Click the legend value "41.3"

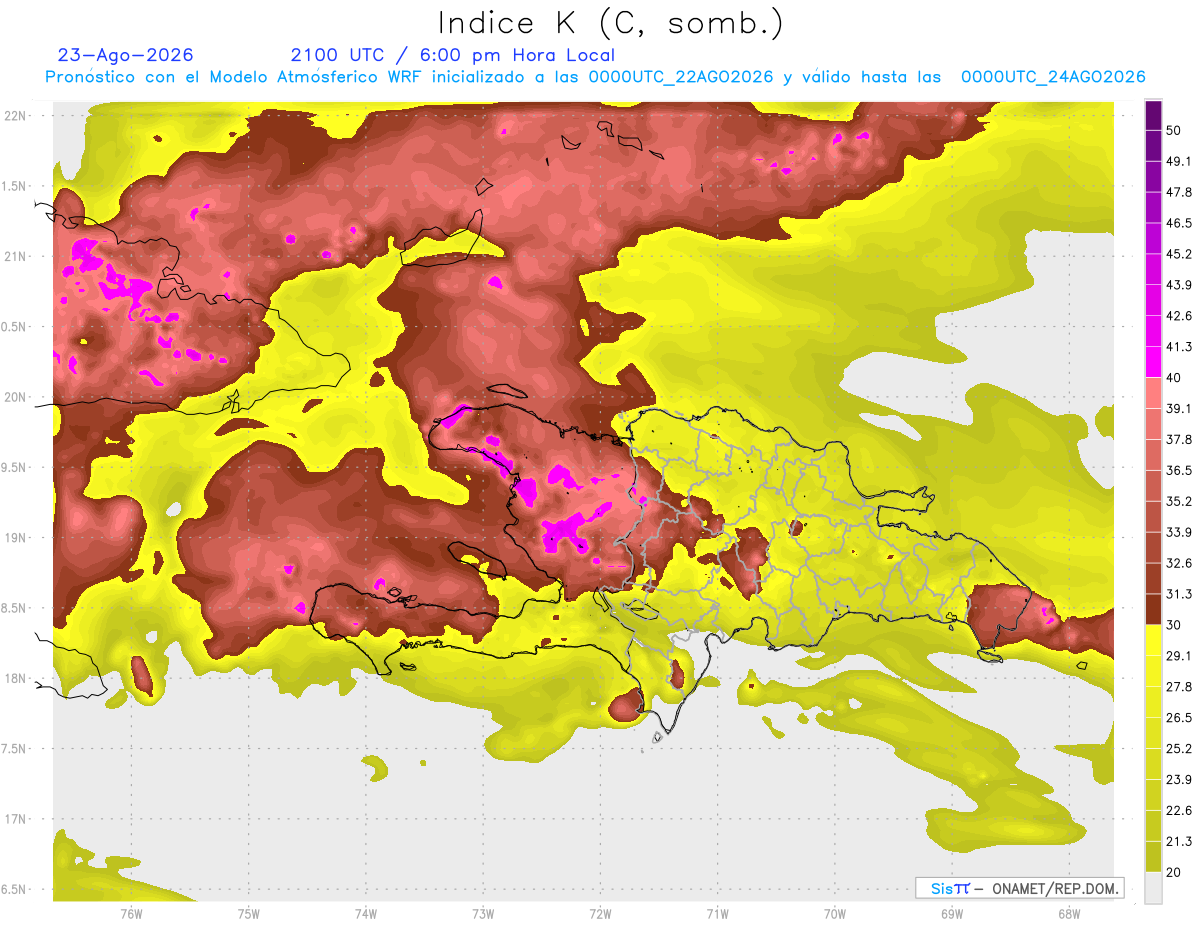point(1178,347)
